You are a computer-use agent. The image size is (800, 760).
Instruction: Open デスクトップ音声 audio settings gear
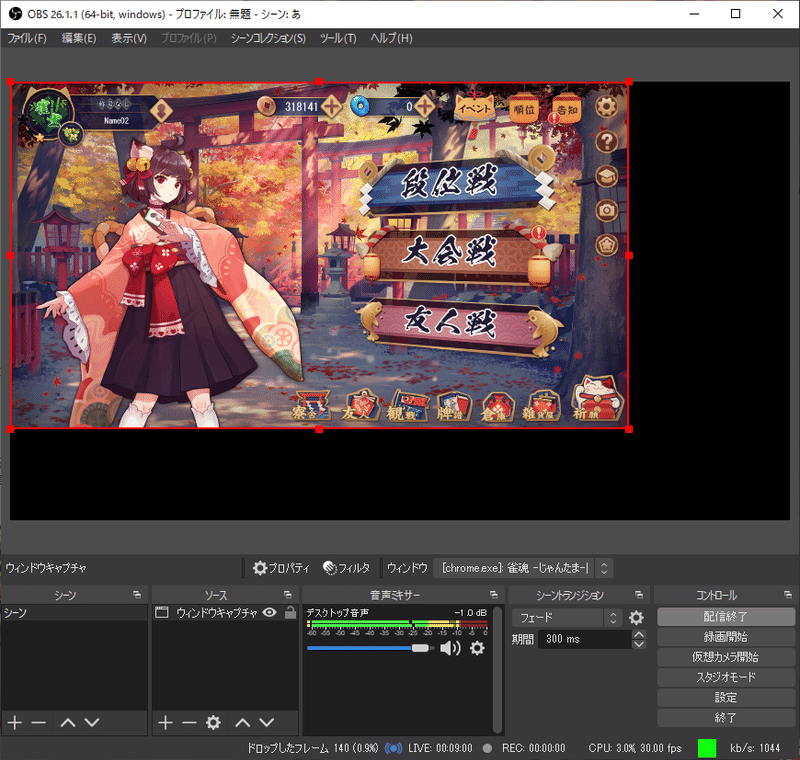tap(477, 648)
